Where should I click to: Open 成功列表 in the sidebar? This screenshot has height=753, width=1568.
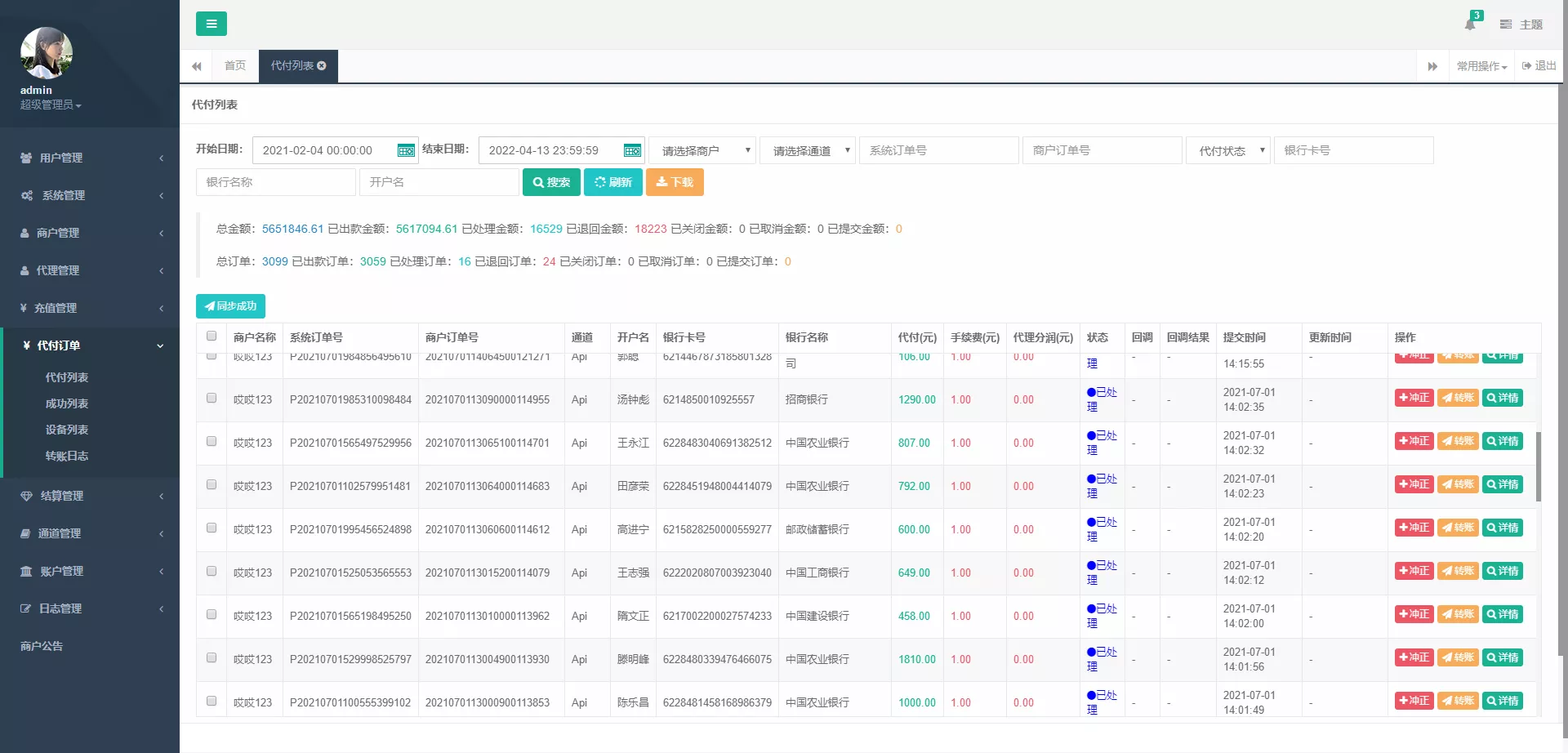pos(67,403)
